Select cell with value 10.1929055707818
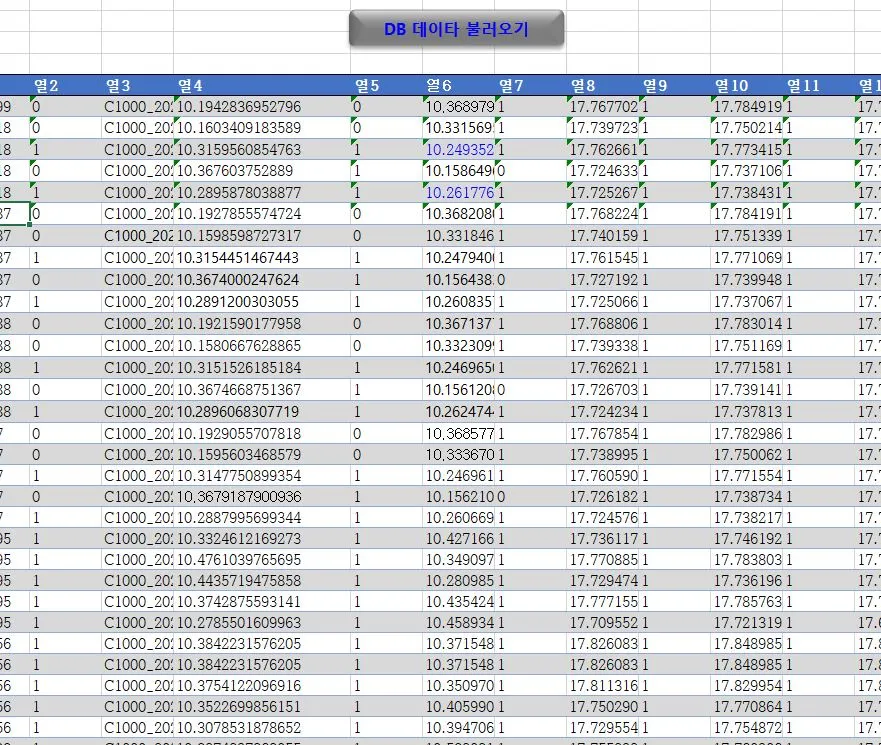The width and height of the screenshot is (881, 745). point(262,433)
